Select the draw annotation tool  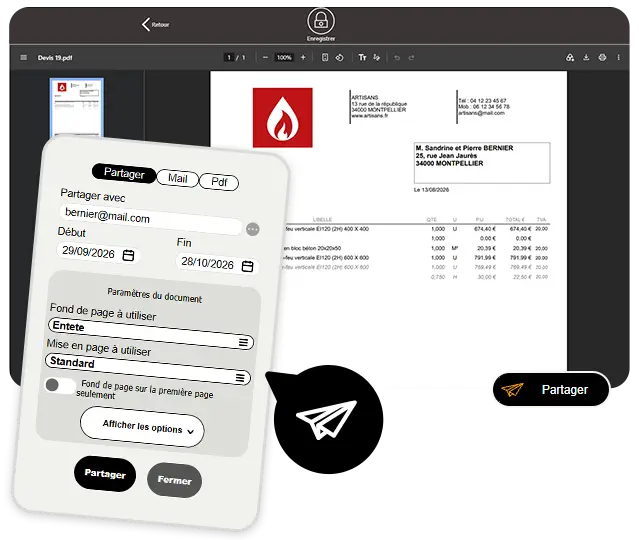coord(377,57)
